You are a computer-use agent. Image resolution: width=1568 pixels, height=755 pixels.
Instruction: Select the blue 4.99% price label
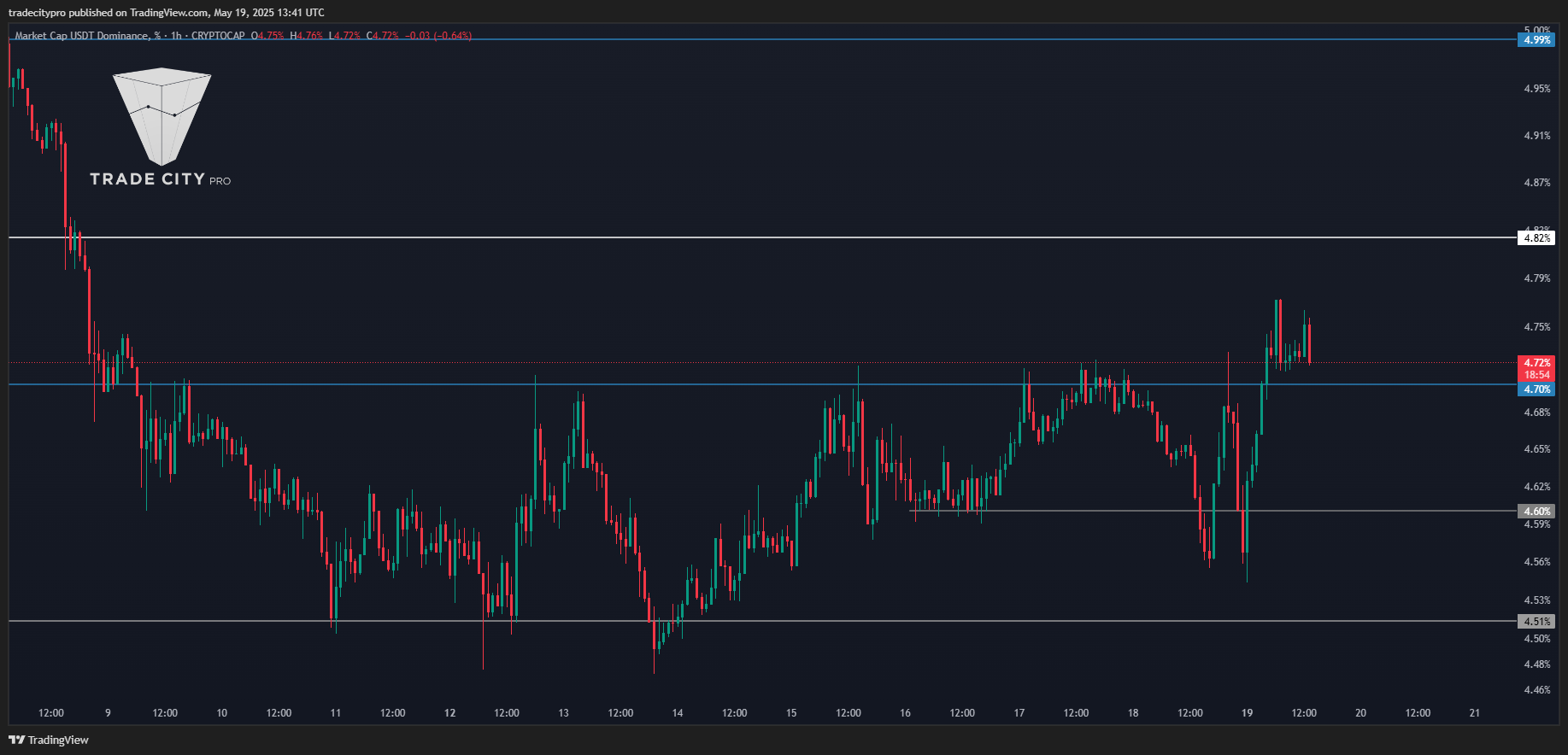1536,40
